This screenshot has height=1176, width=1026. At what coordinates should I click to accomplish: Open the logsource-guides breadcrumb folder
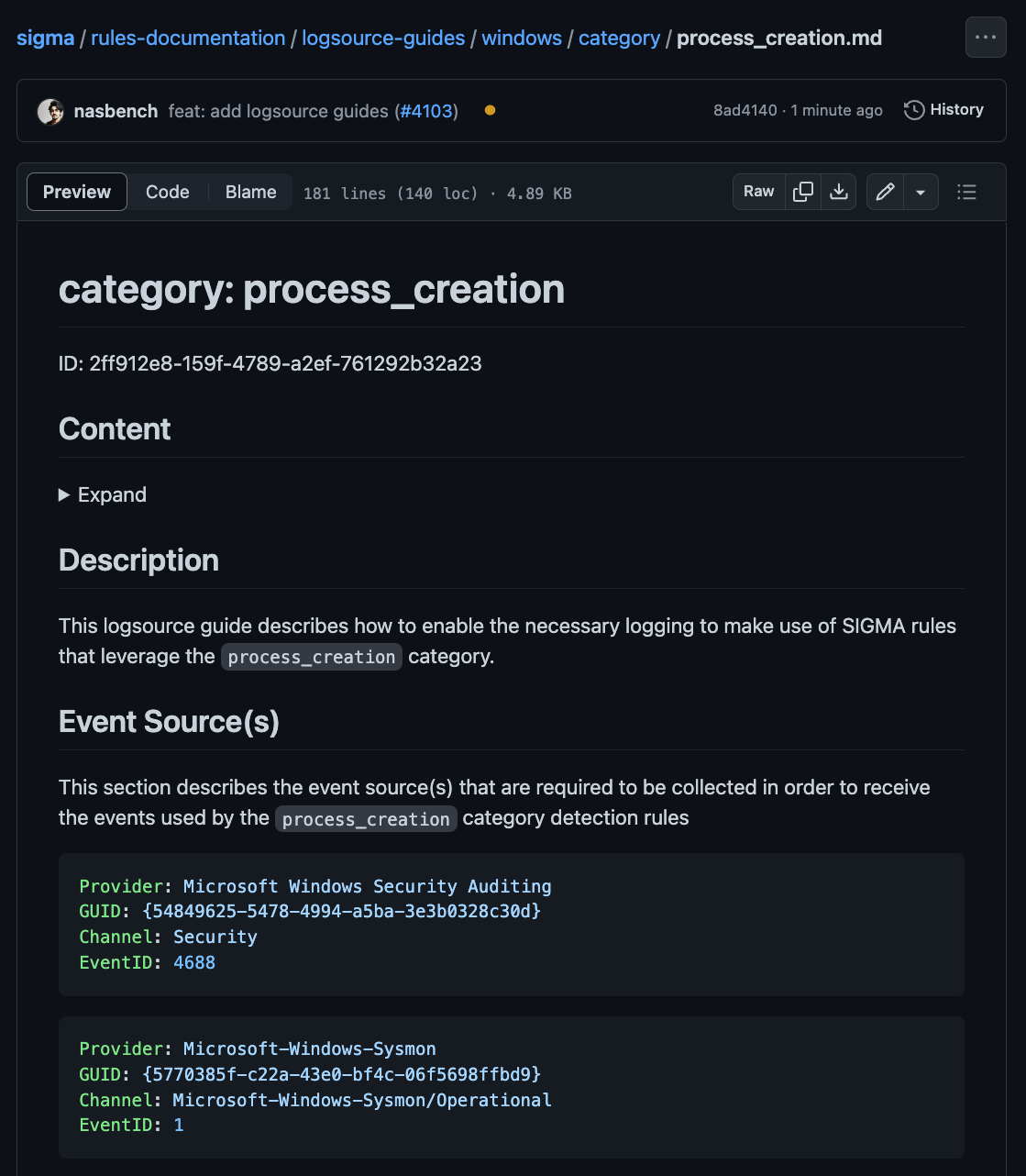click(383, 38)
